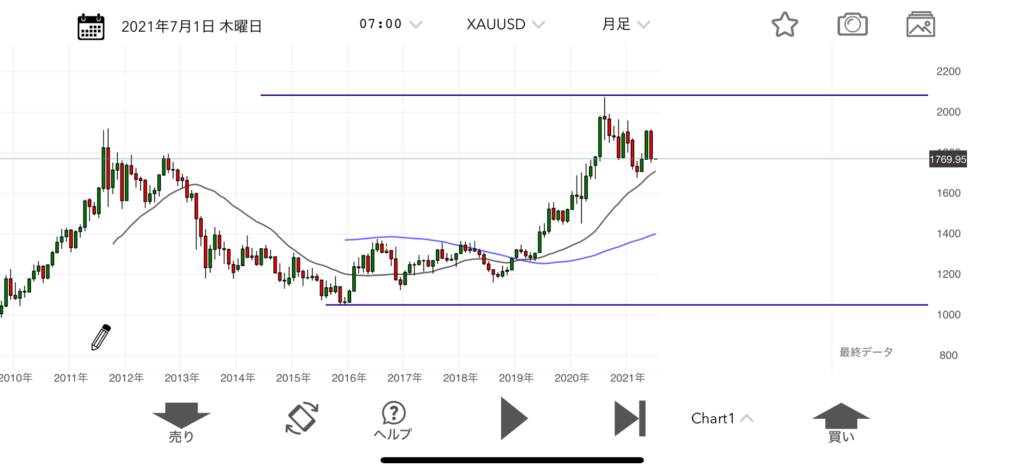Expand the 07:00 time dropdown
This screenshot has width=1024, height=473.
pyautogui.click(x=390, y=24)
